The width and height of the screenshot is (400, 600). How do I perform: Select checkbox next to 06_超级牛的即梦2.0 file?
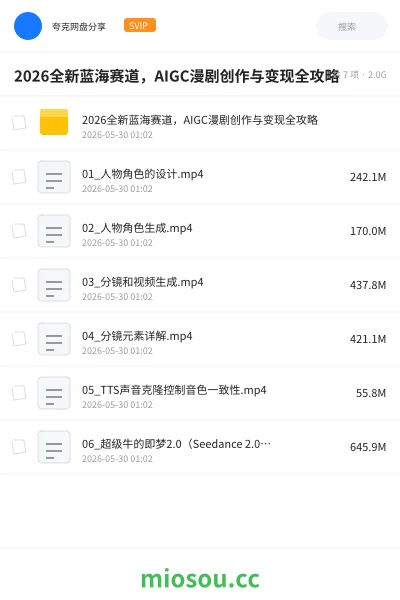[x=19, y=447]
